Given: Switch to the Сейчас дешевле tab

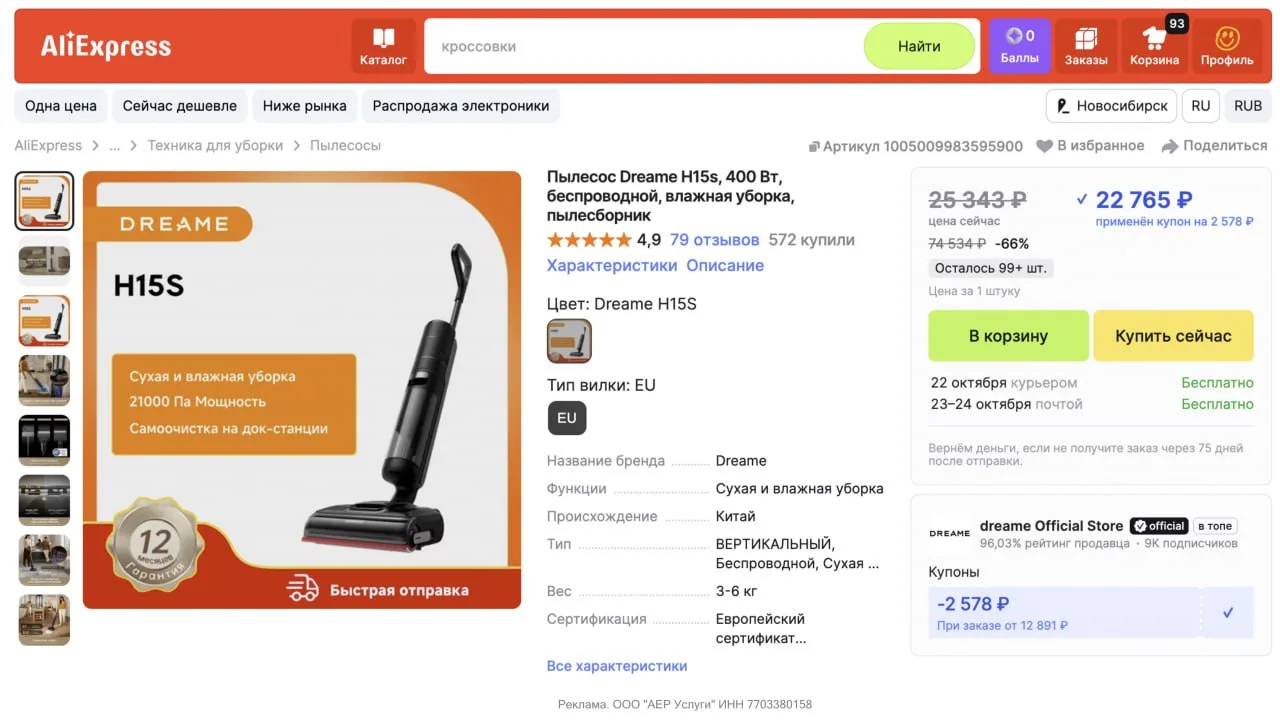Looking at the screenshot, I should click(x=180, y=106).
